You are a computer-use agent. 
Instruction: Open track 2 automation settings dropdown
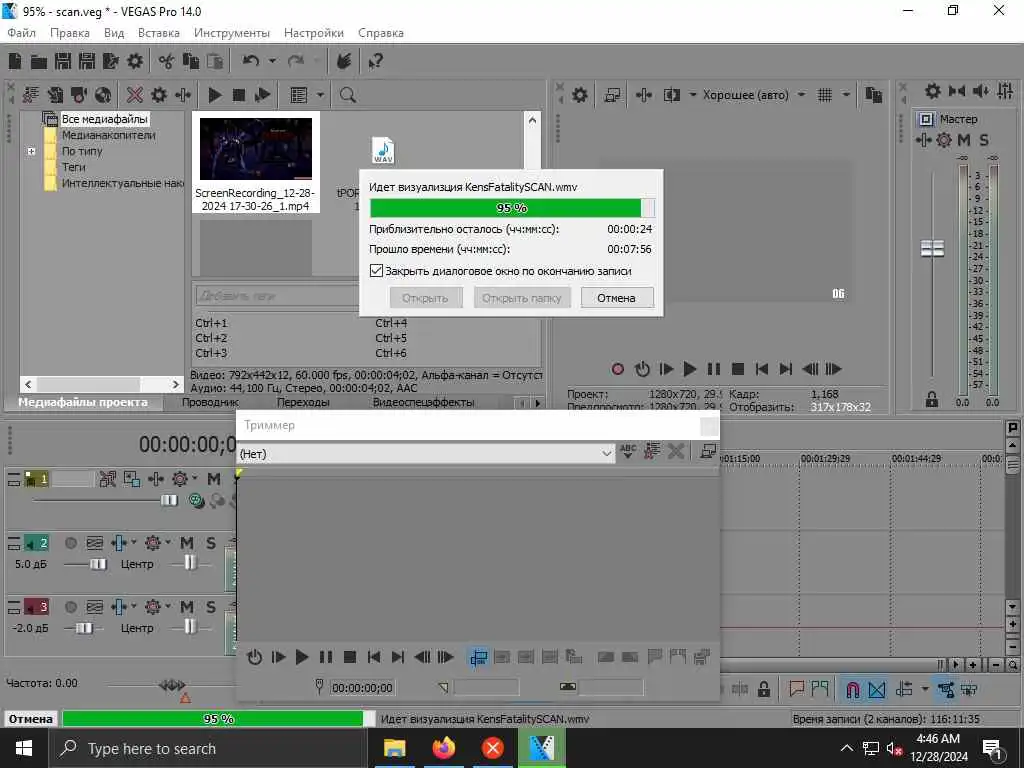[167, 542]
